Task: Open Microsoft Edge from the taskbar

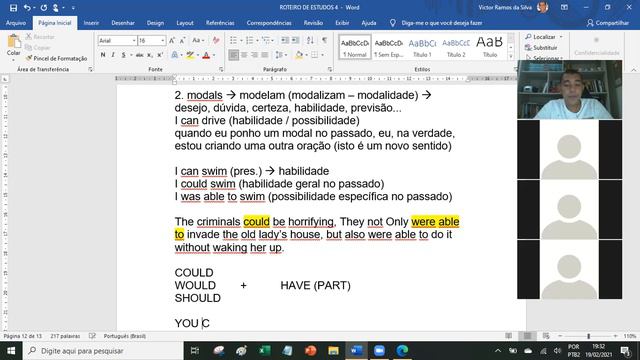Action: (x=402, y=351)
